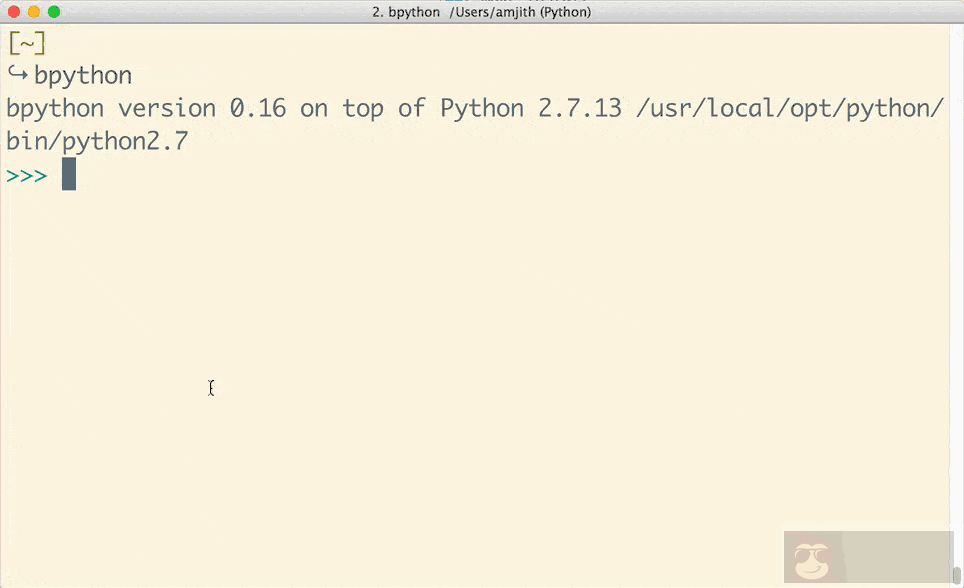This screenshot has width=964, height=588.
Task: Click the curved arrow prompt symbol
Action: (x=18, y=75)
